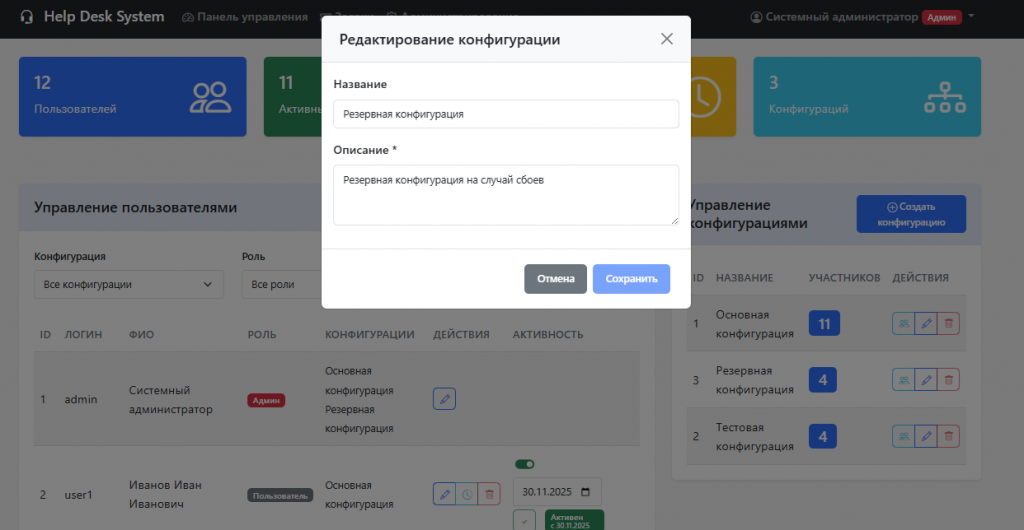Confirm user1 date with checkmark button

coord(524,521)
